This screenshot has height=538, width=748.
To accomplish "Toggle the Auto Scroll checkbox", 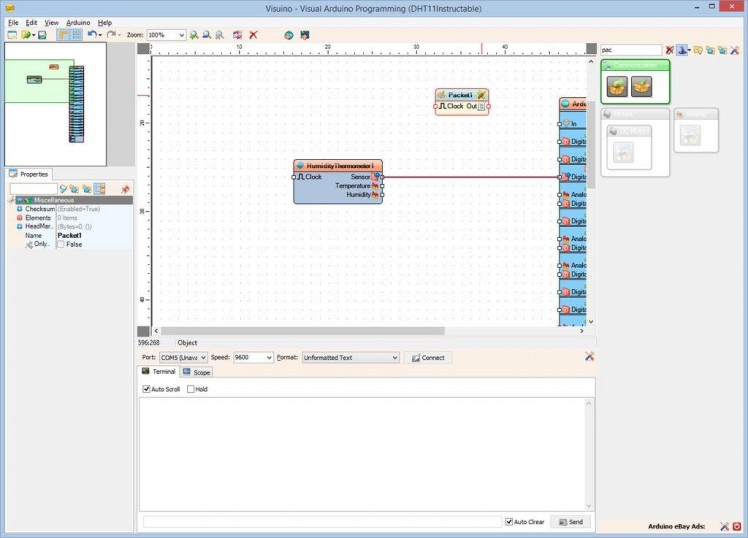I will tap(147, 389).
